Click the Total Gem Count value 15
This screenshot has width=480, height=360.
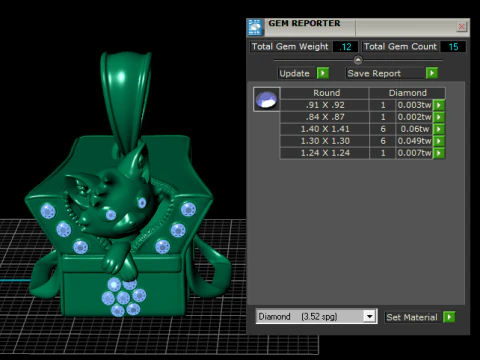[453, 47]
